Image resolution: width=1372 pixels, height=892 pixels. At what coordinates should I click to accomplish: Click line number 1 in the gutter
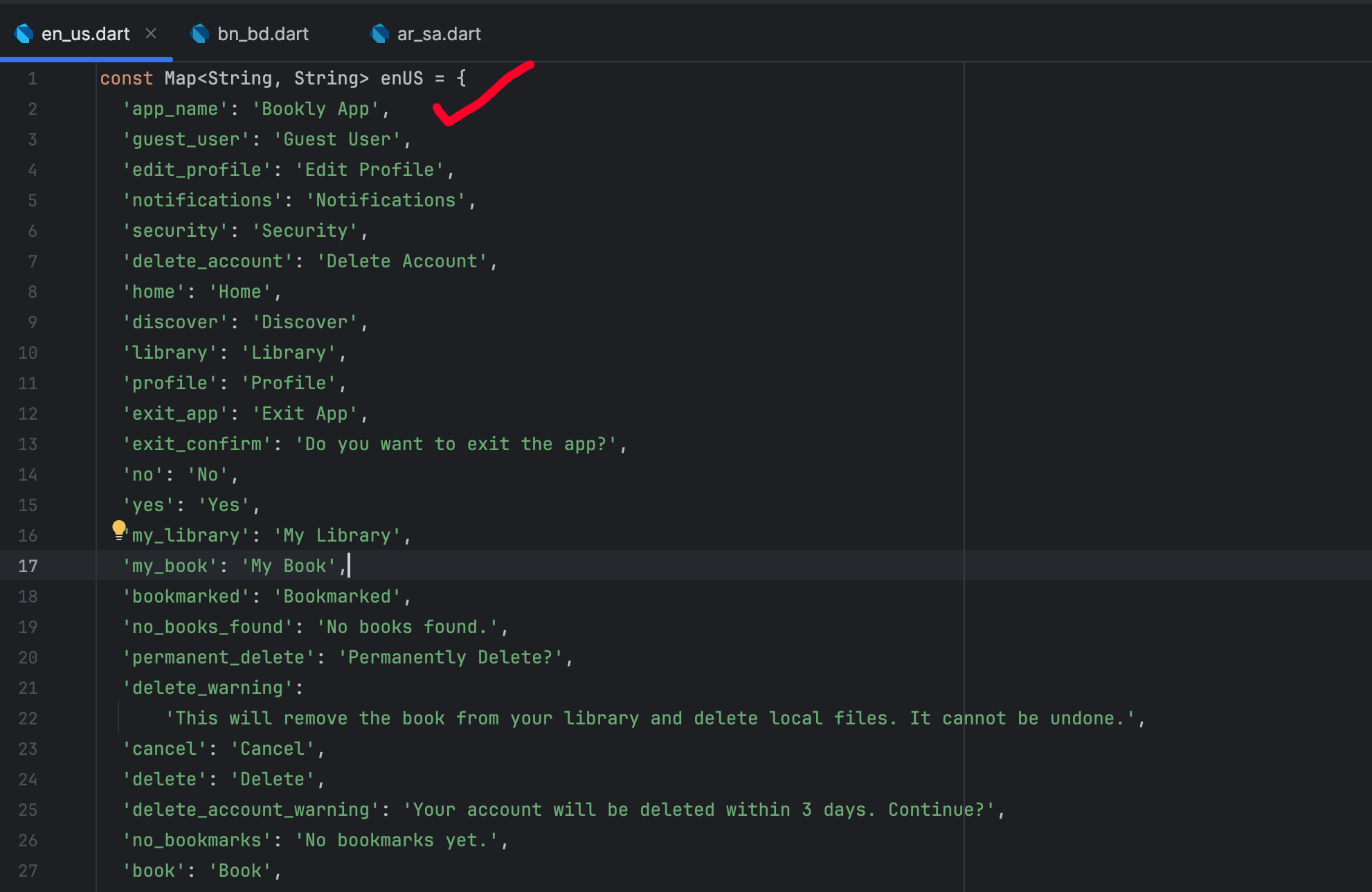coord(32,78)
